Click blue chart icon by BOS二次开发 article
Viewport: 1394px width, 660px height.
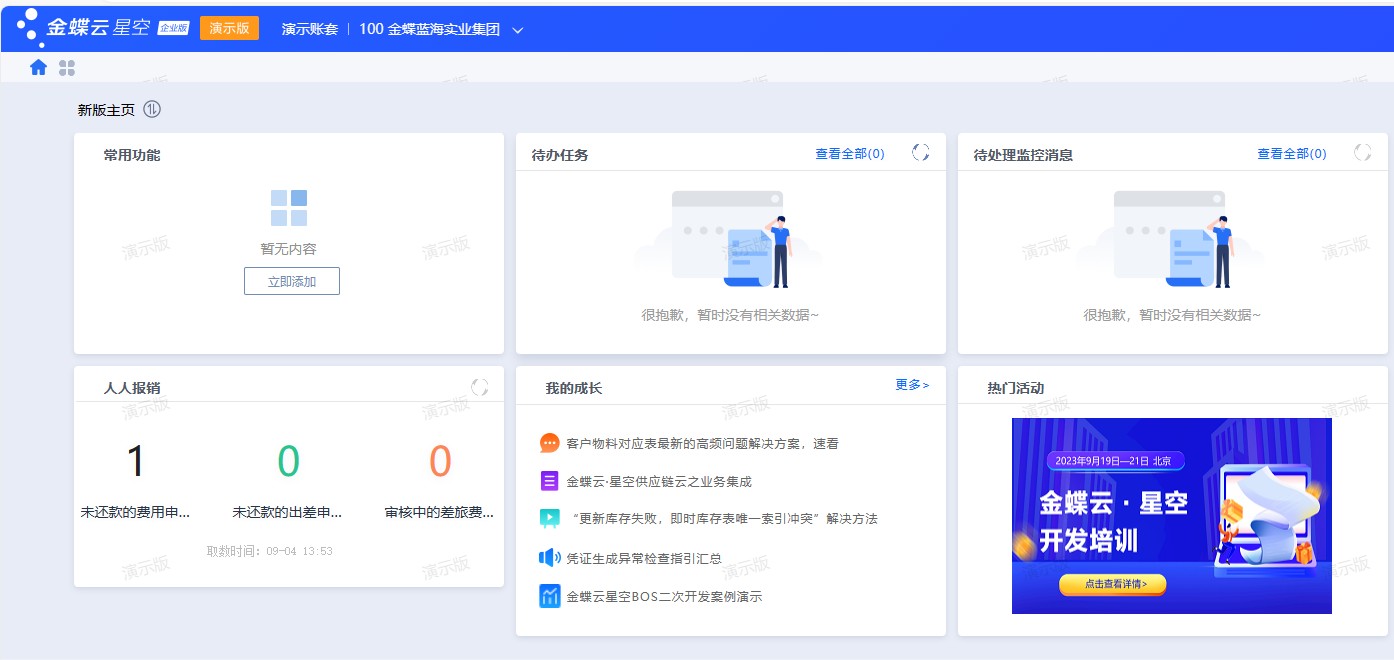(550, 596)
